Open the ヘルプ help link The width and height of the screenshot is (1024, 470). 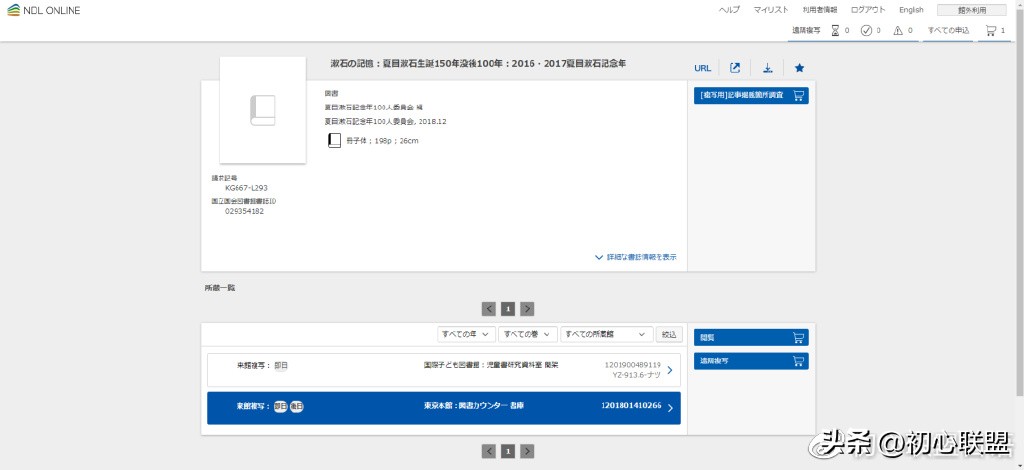pos(729,10)
